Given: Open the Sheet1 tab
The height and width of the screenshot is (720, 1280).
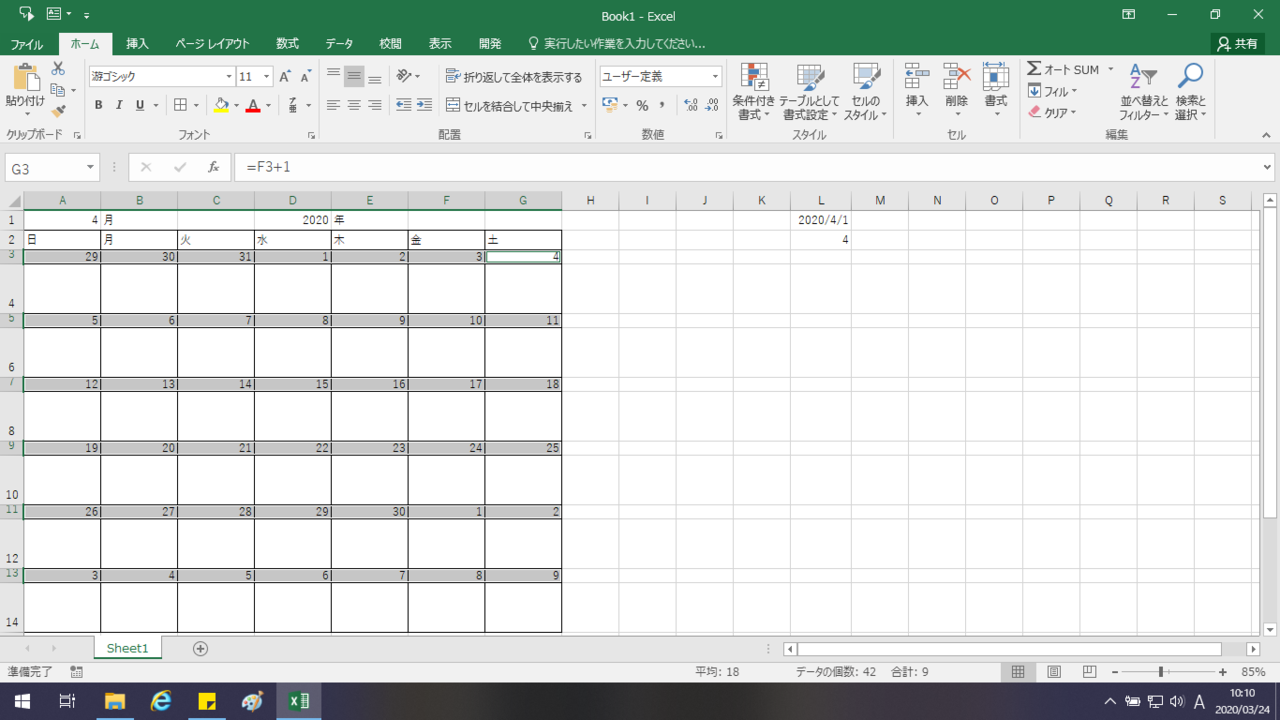Looking at the screenshot, I should (x=127, y=648).
